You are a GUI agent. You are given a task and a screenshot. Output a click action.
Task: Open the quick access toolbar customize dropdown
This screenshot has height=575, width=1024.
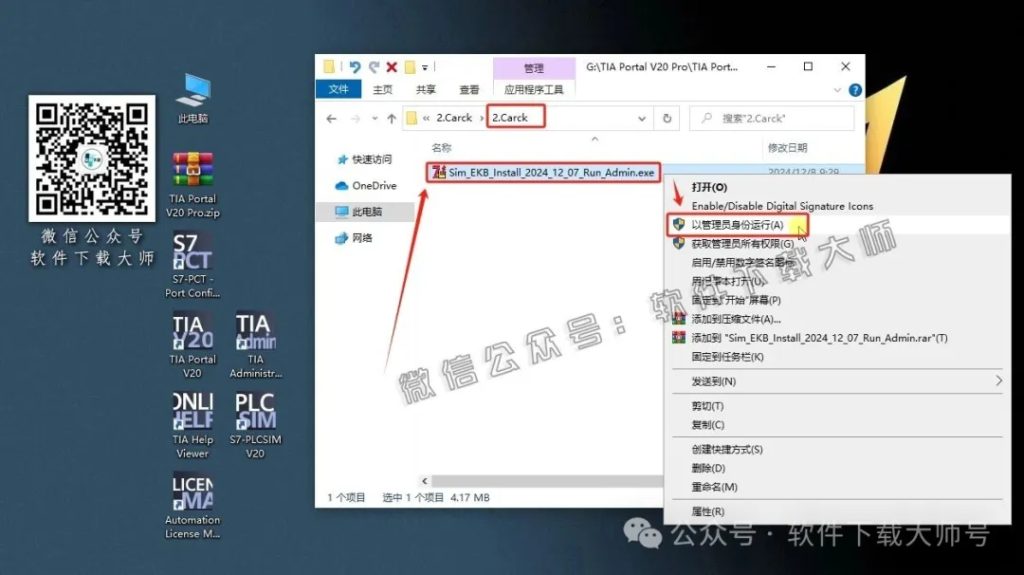[425, 67]
